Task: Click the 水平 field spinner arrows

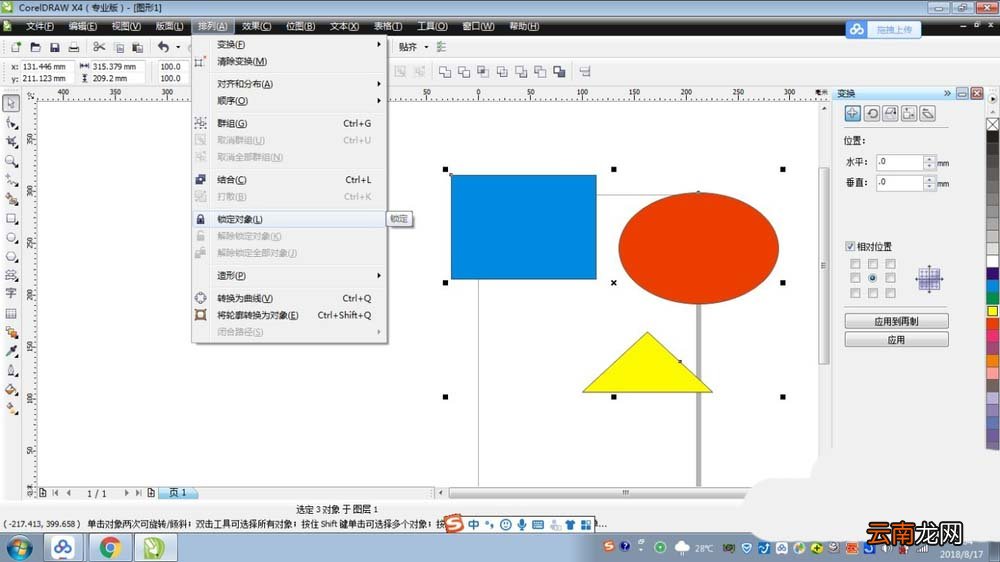Action: 929,162
